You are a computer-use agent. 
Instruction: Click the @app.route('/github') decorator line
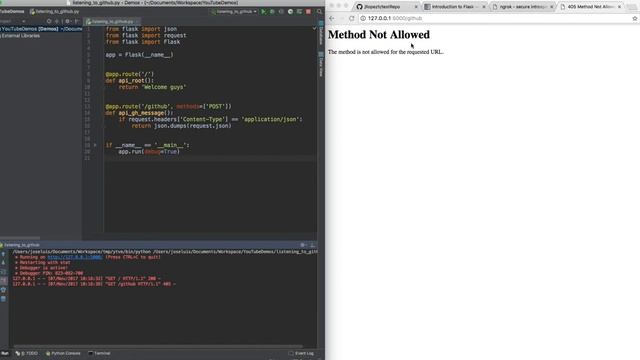[x=168, y=107]
